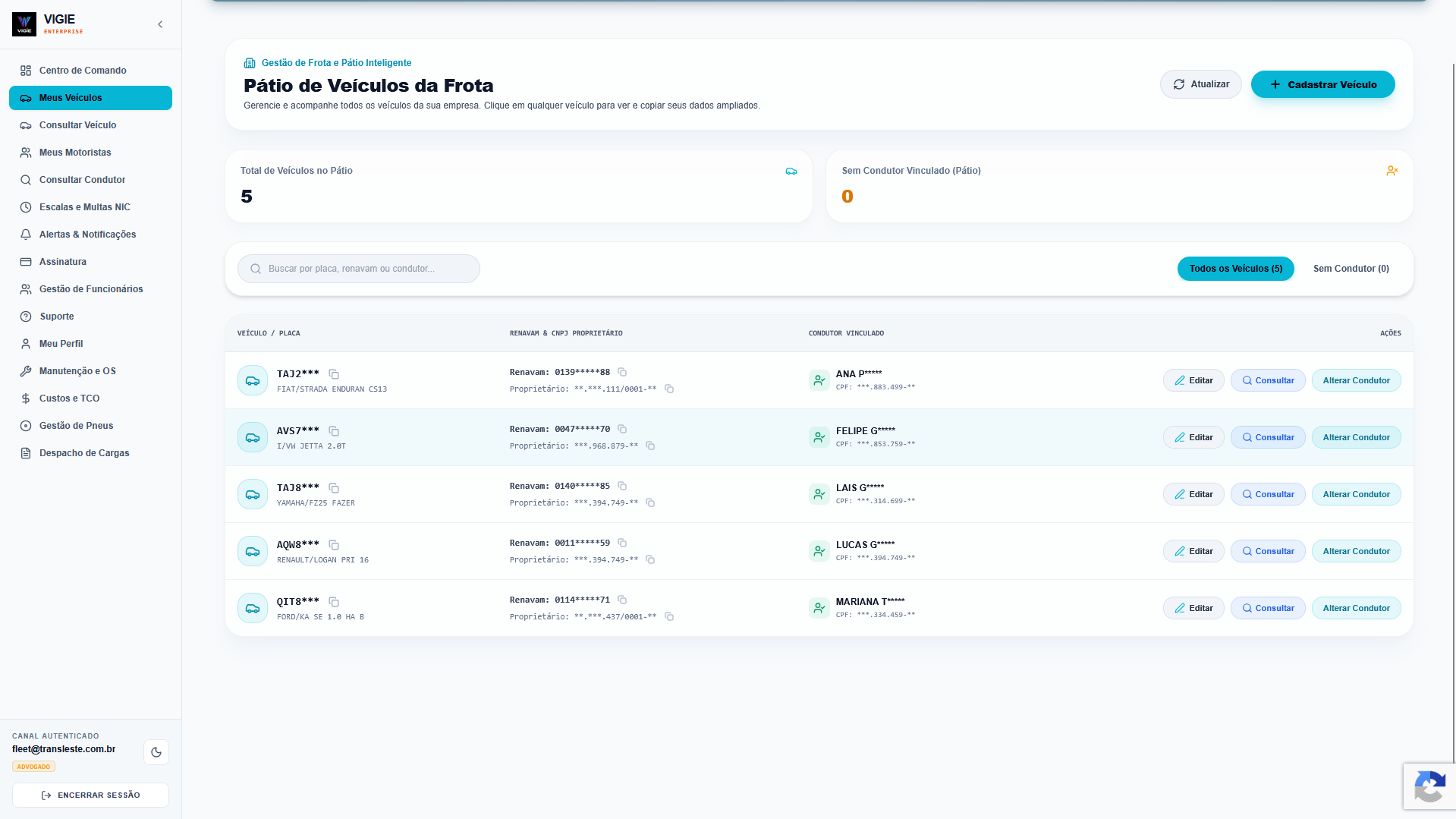Screen dimensions: 1456x819
Task: Copy Renavam 0139*****88 via the copy icon
Action: pyautogui.click(x=622, y=372)
